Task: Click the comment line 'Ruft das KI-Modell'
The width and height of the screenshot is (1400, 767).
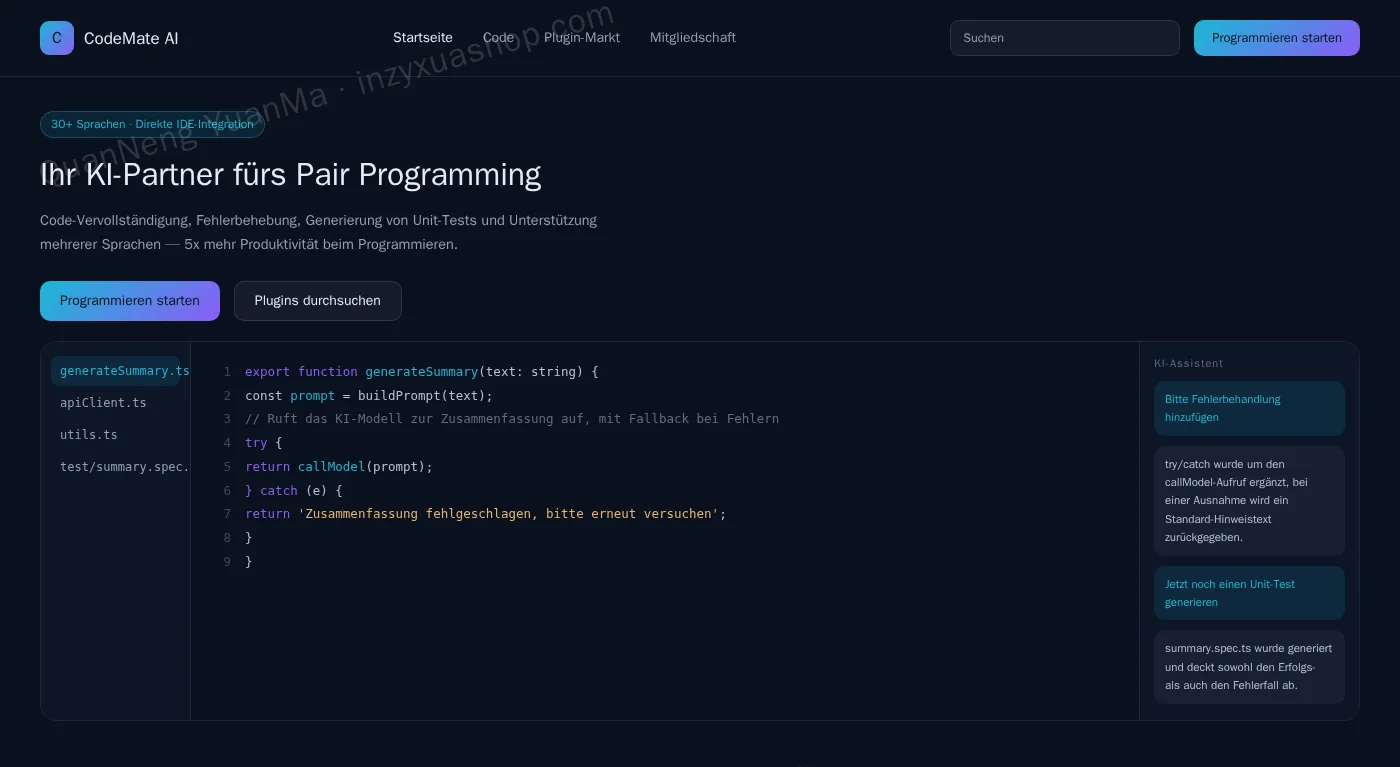Action: click(512, 419)
